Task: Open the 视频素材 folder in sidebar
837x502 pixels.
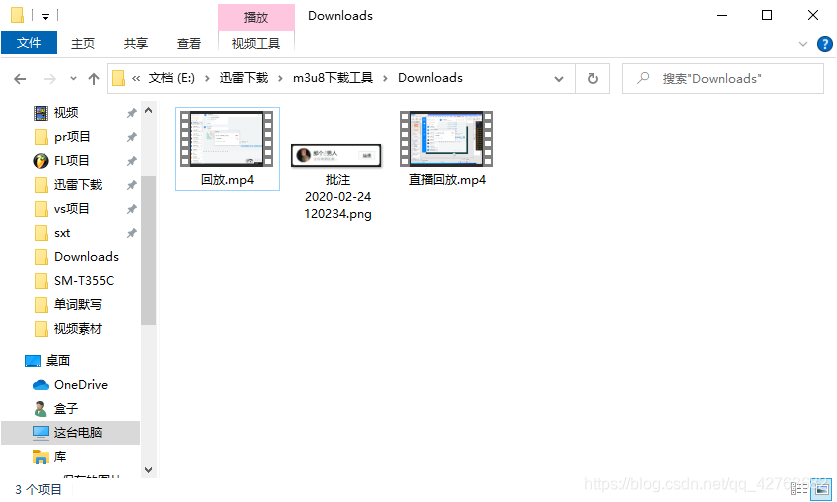Action: click(x=78, y=328)
